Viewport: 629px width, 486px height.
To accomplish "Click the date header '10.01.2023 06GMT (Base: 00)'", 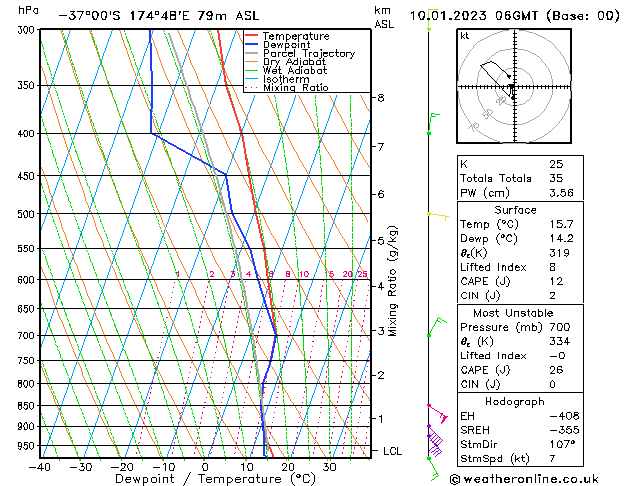I will click(x=515, y=16).
